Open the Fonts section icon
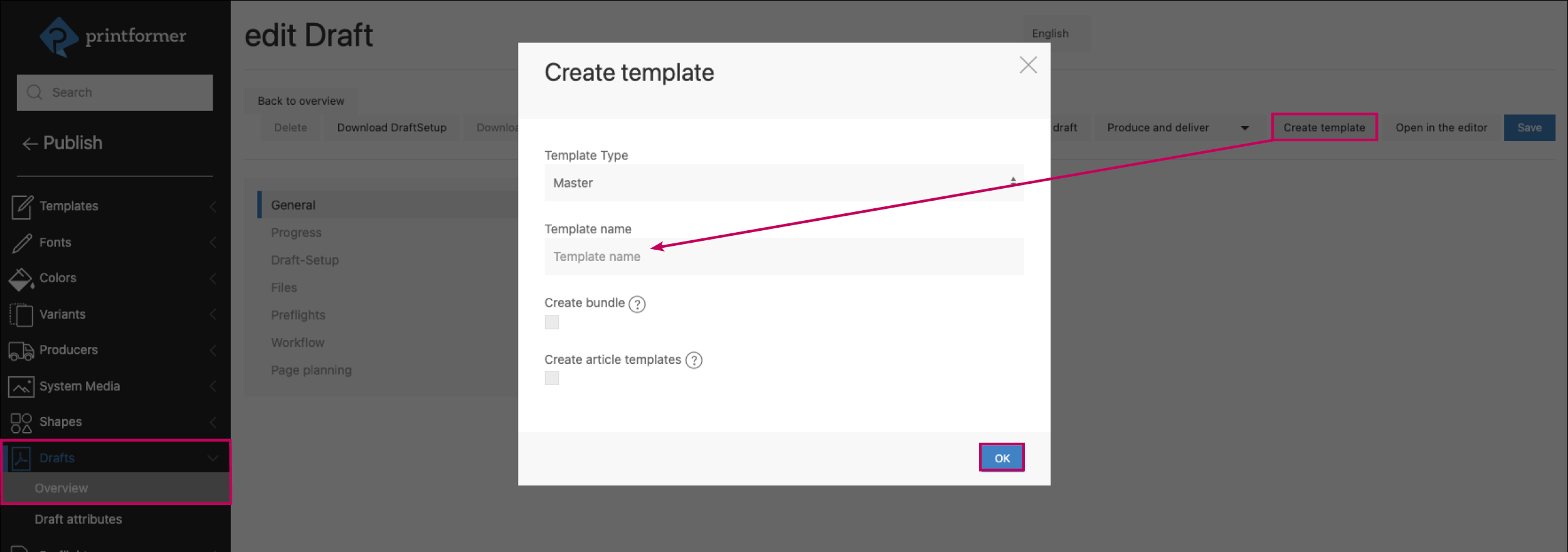Image resolution: width=1568 pixels, height=552 pixels. point(21,242)
